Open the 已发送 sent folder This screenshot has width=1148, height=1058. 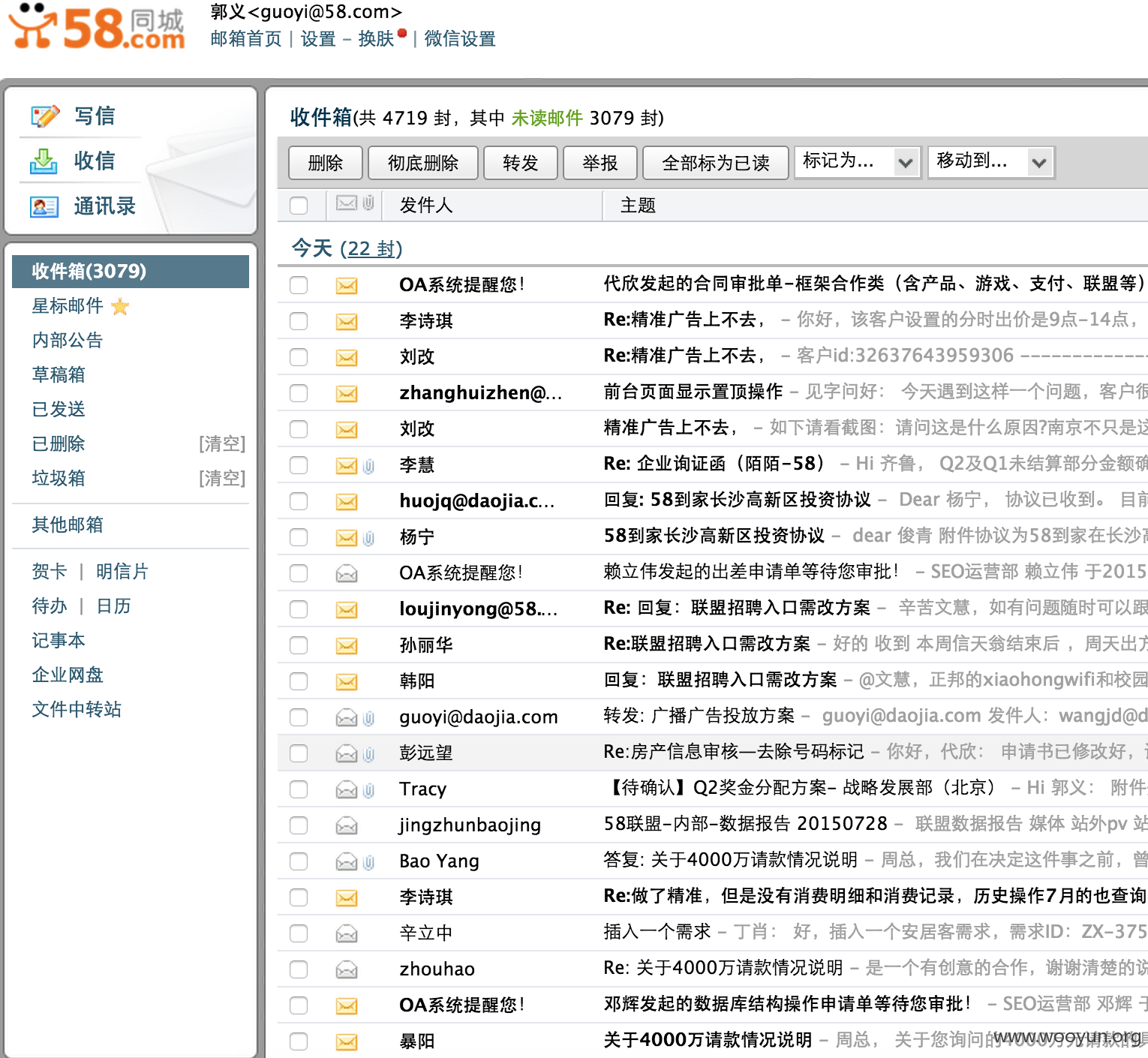(59, 410)
